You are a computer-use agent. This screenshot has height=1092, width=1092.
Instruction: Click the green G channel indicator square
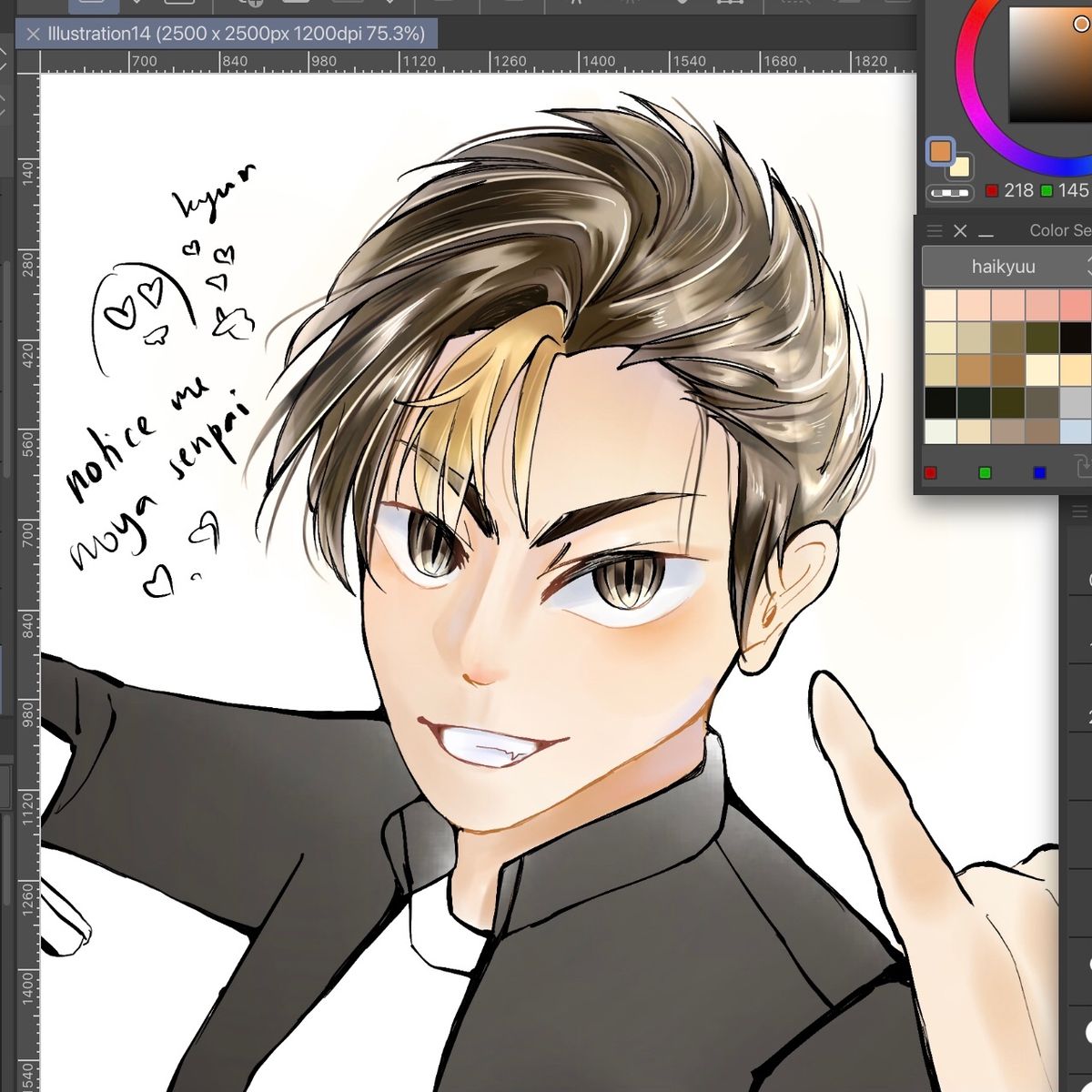(x=1046, y=191)
